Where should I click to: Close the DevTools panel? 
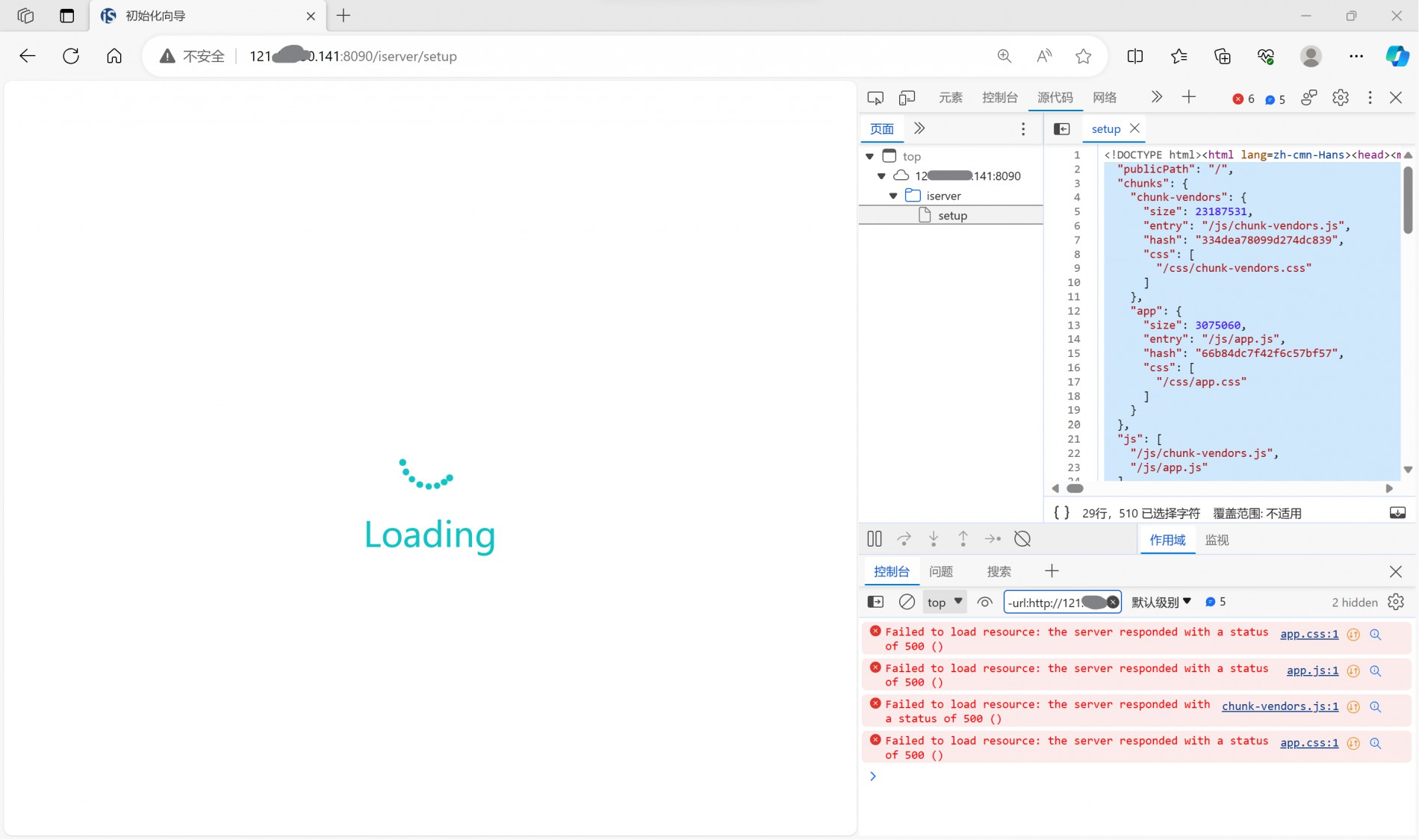coord(1396,98)
